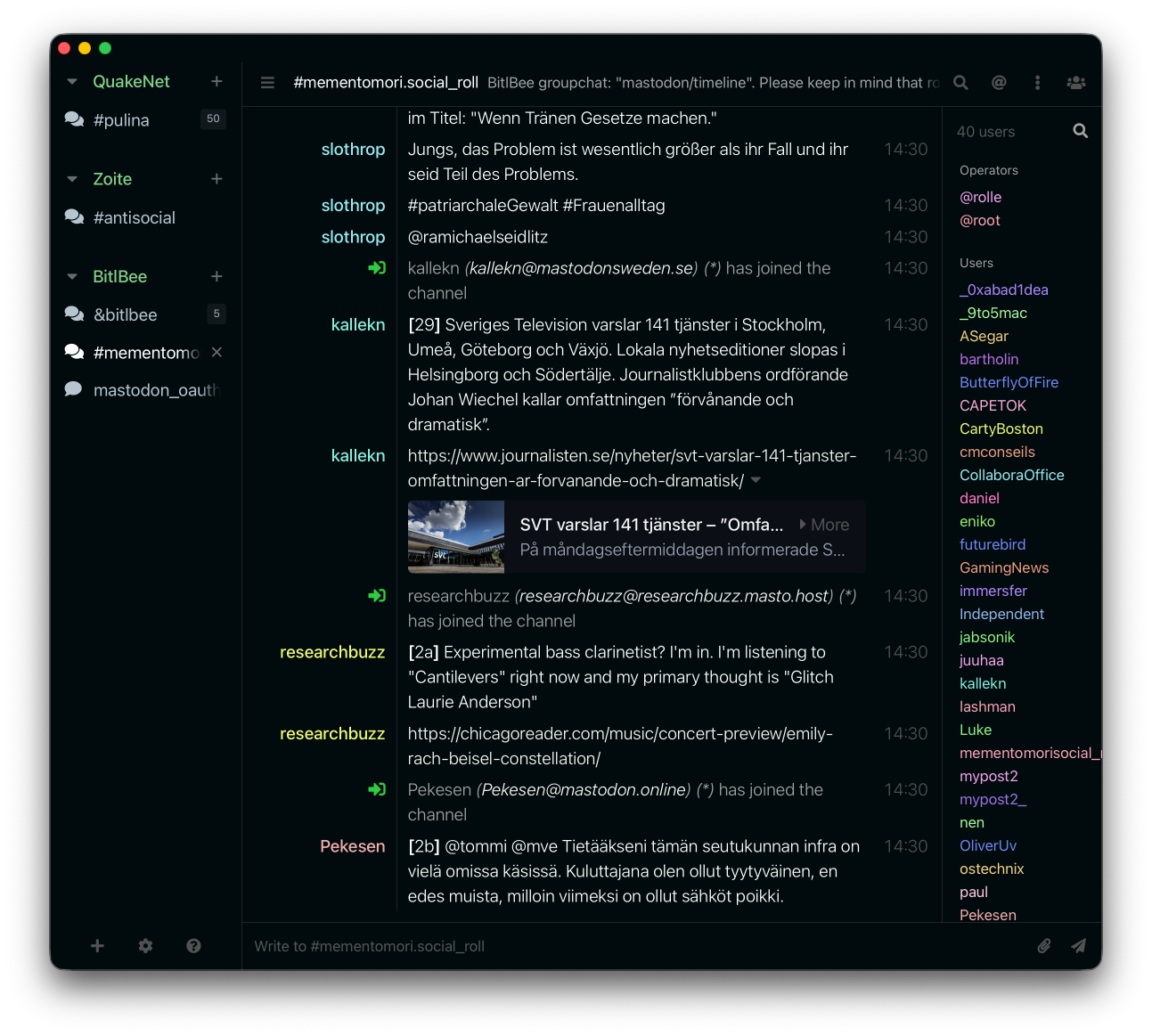Search users in the user list

(1080, 131)
